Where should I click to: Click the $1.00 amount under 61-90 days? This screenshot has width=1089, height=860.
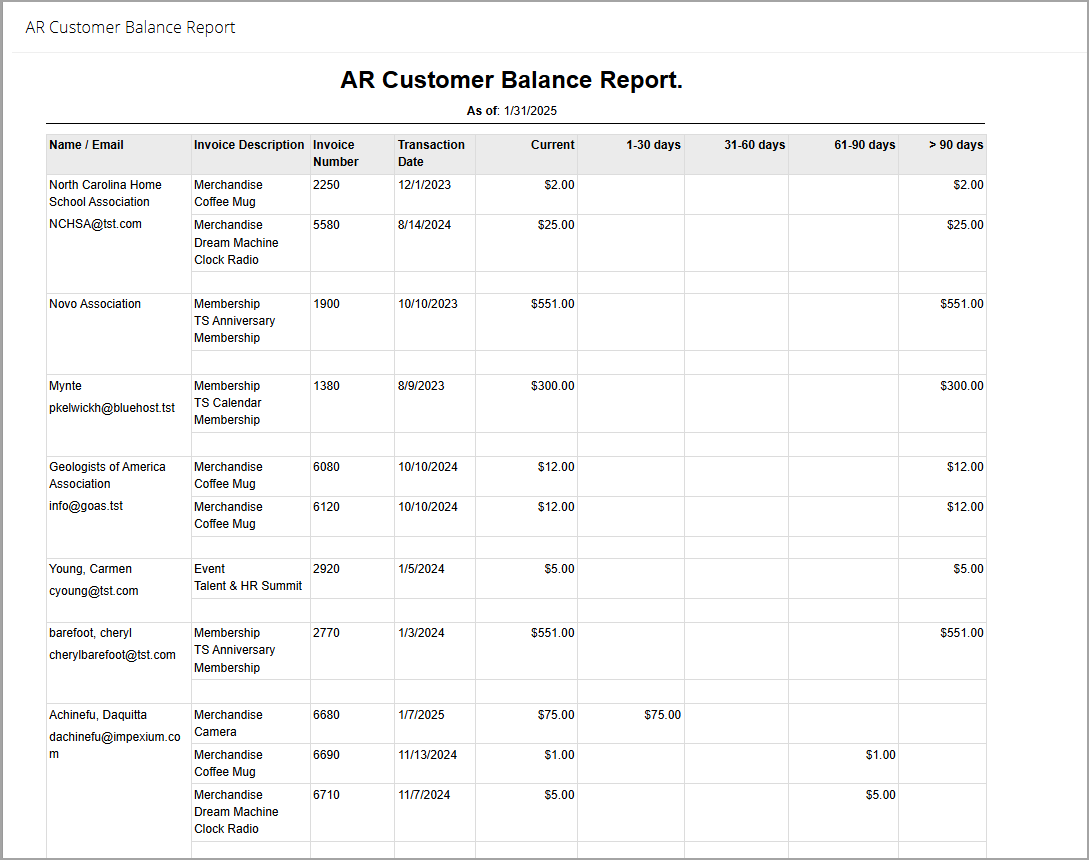[880, 754]
